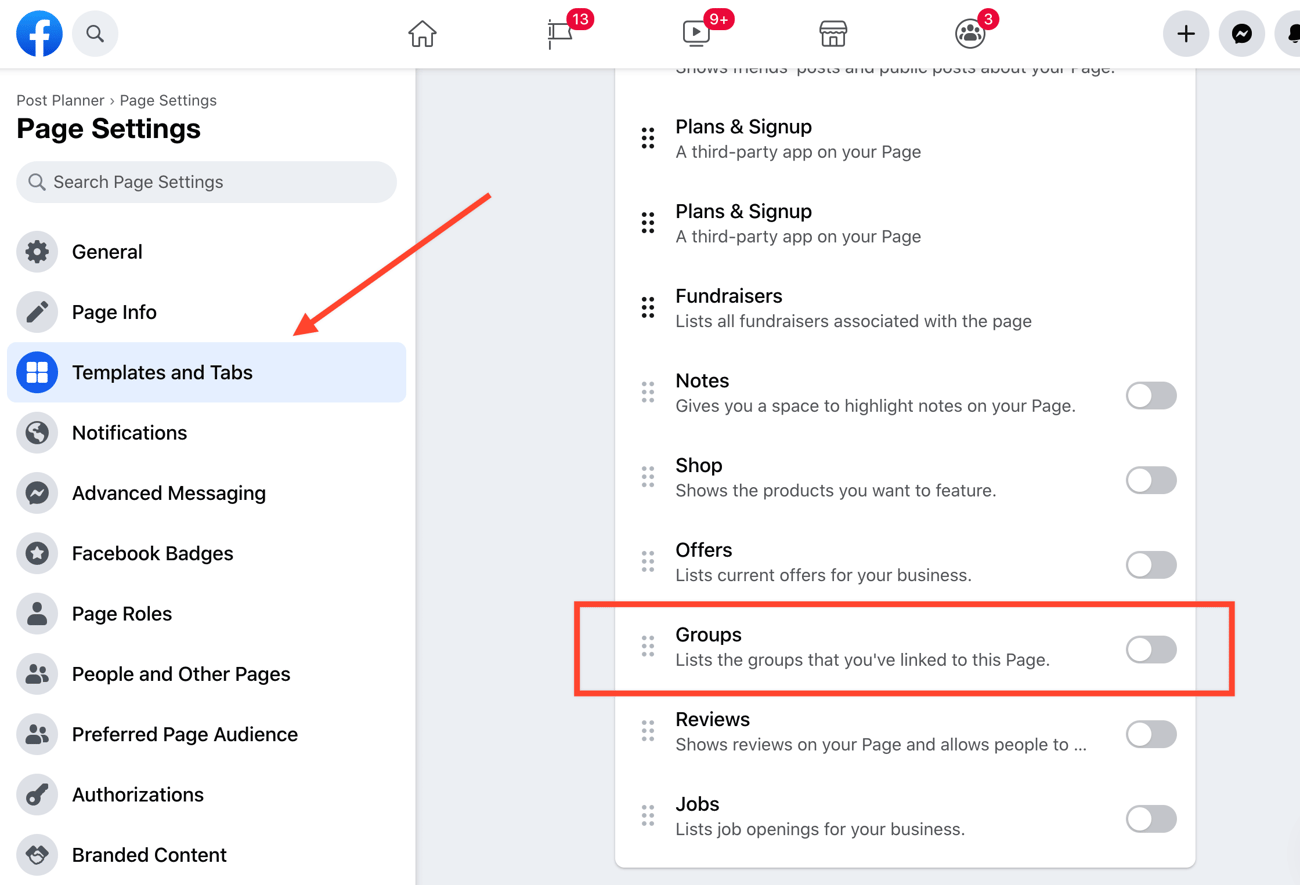
Task: Click the General settings gear icon
Action: click(37, 251)
